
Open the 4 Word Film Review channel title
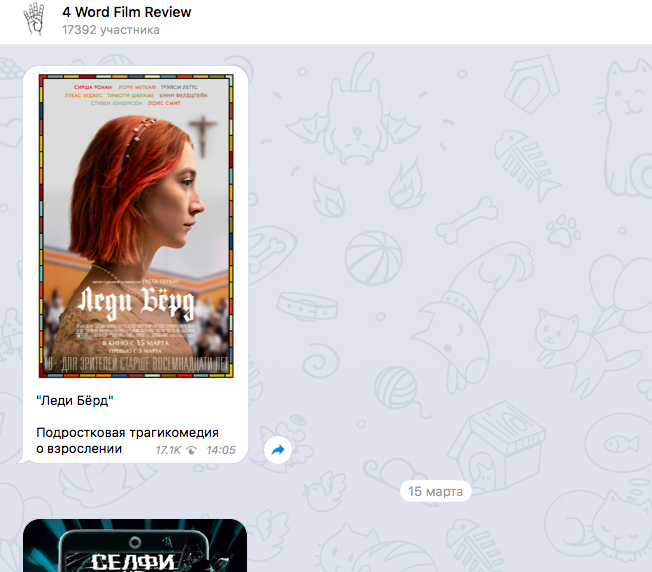(x=127, y=12)
